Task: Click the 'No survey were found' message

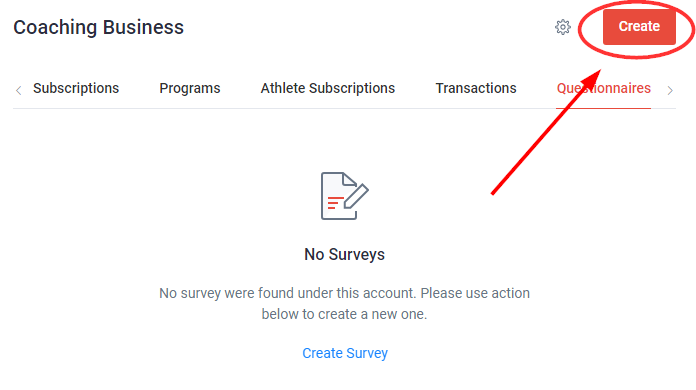Action: pyautogui.click(x=344, y=293)
